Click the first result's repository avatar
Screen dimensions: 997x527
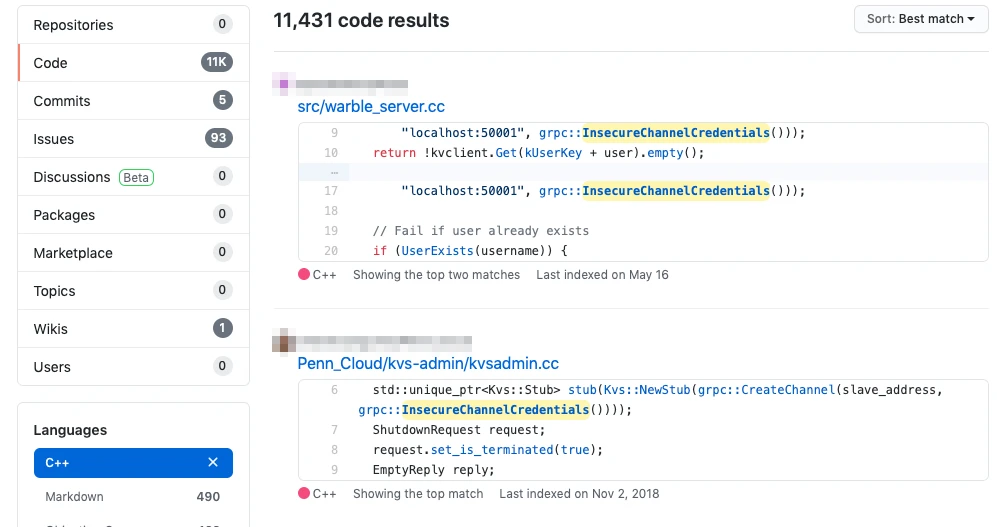(283, 85)
